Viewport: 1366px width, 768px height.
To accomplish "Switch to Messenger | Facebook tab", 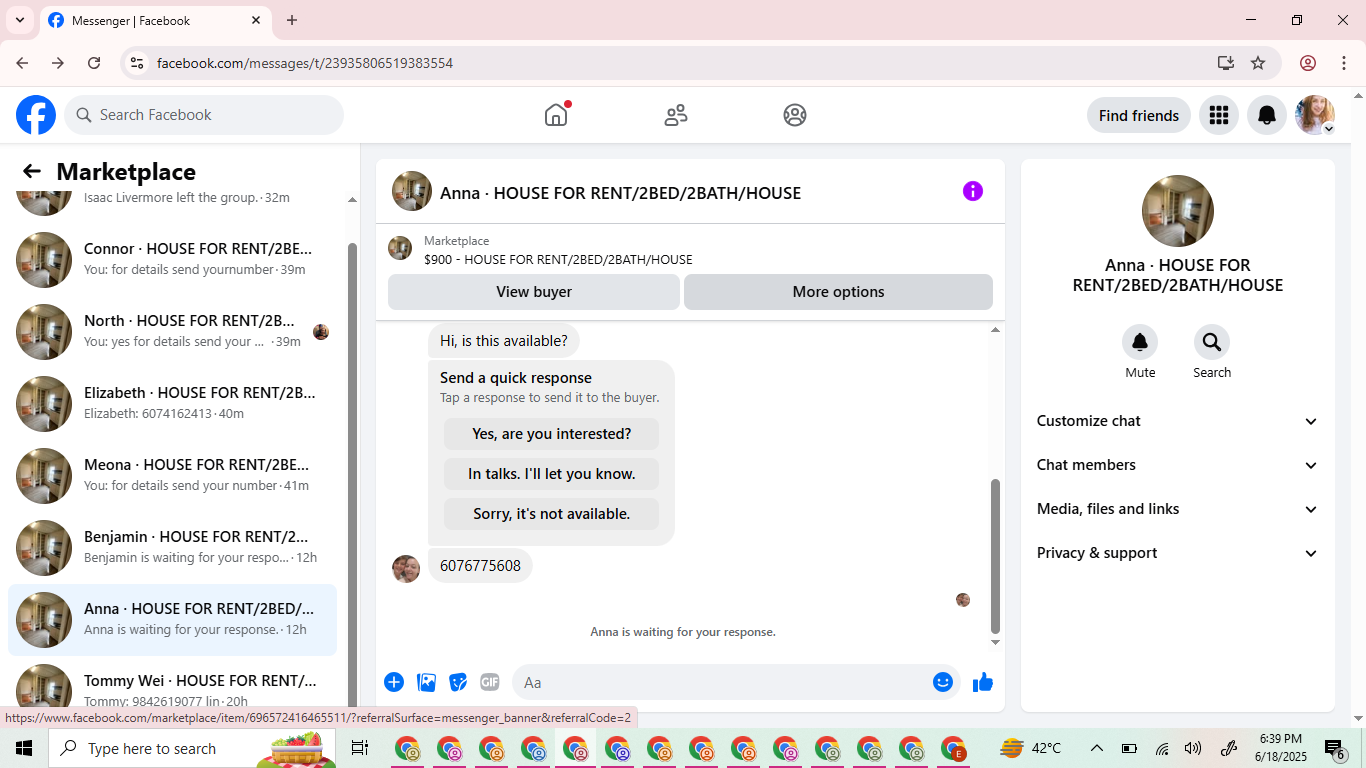I will (155, 20).
